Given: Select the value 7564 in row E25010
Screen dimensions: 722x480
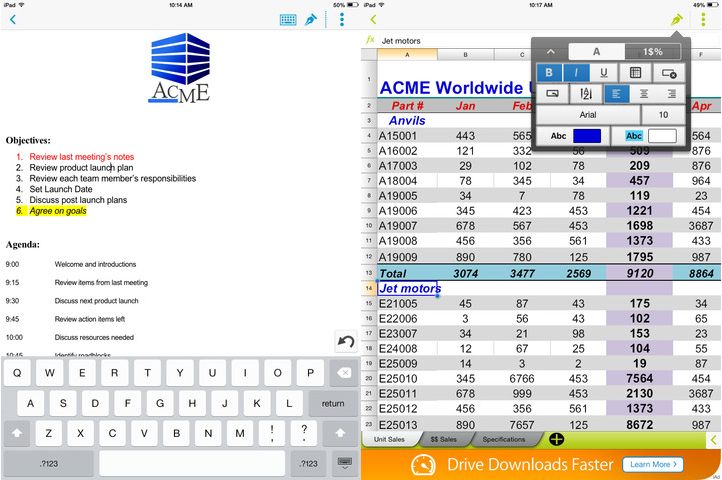Looking at the screenshot, I should coord(640,378).
